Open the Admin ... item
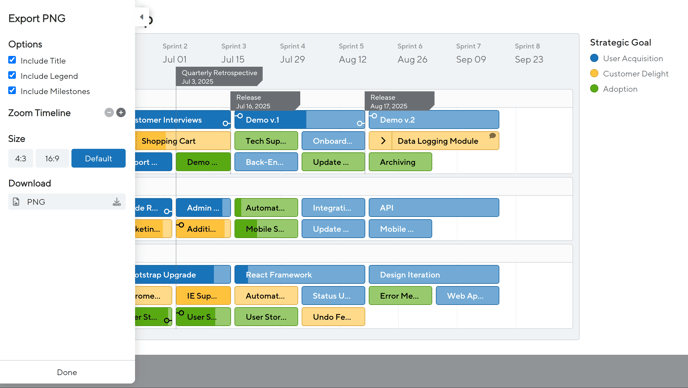The height and width of the screenshot is (388, 688). coord(203,208)
